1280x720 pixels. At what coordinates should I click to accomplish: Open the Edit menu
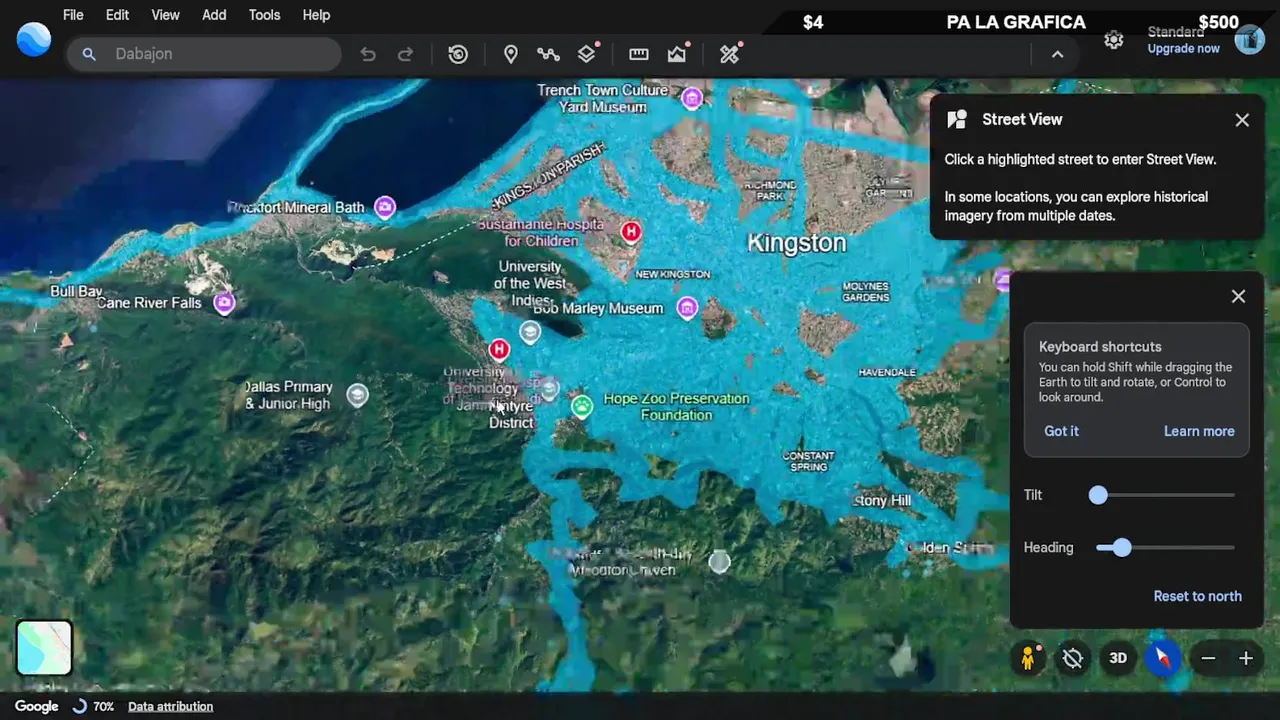117,15
